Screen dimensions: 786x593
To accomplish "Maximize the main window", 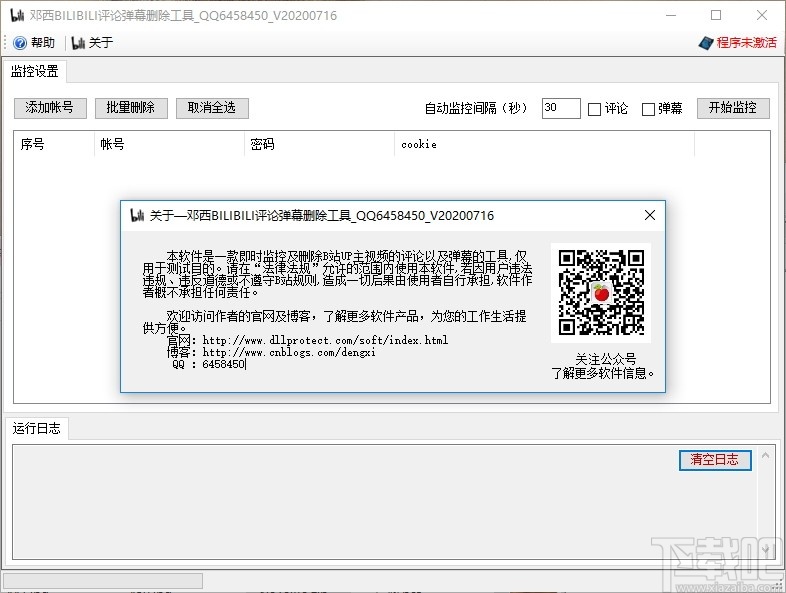I will [716, 16].
